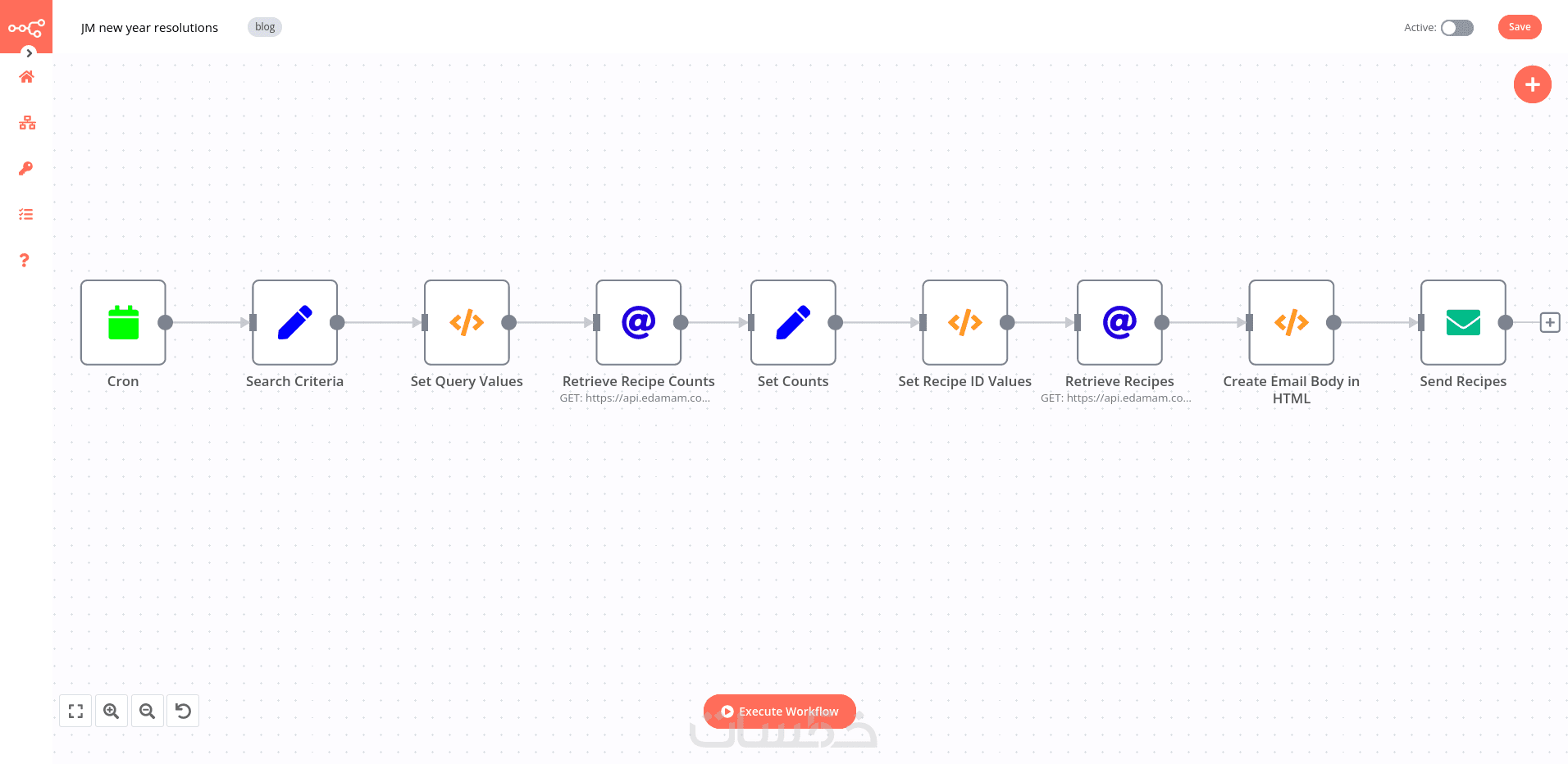Open the help question mark menu
The width and height of the screenshot is (1568, 764).
(x=25, y=261)
